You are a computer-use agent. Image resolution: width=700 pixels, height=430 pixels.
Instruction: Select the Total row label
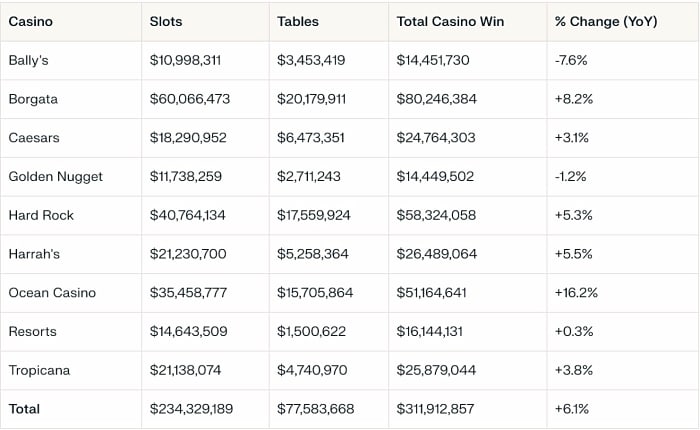pos(25,409)
